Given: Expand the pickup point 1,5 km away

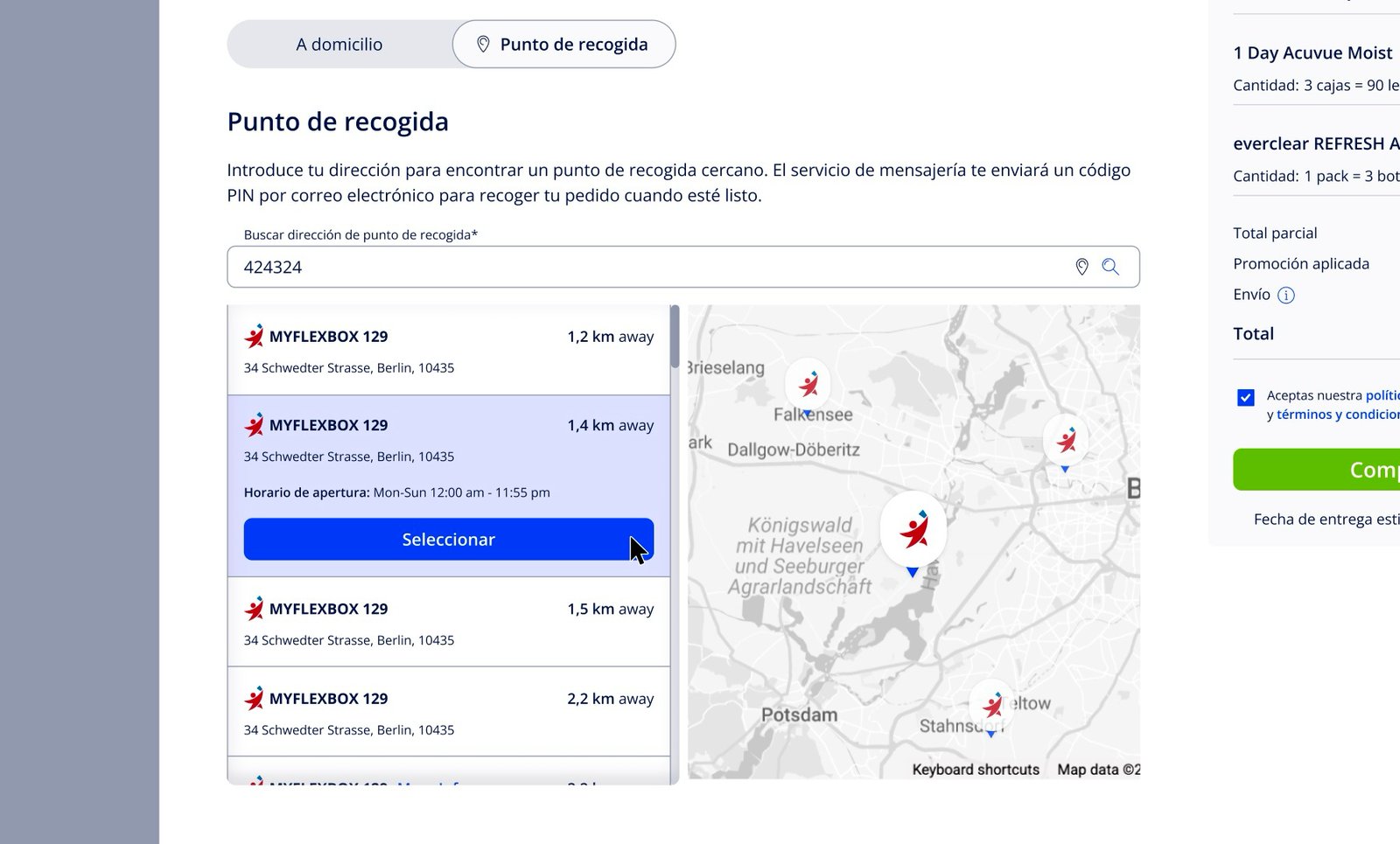Looking at the screenshot, I should click(x=449, y=623).
